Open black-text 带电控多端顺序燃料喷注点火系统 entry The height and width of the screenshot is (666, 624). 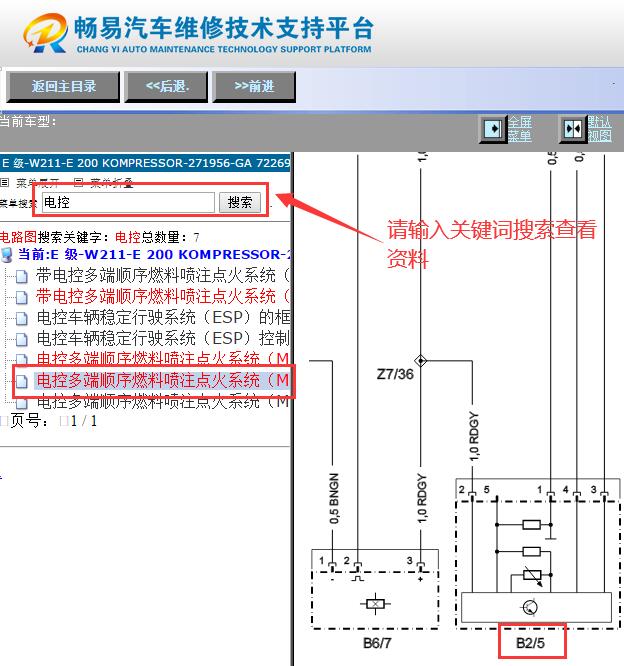163,276
